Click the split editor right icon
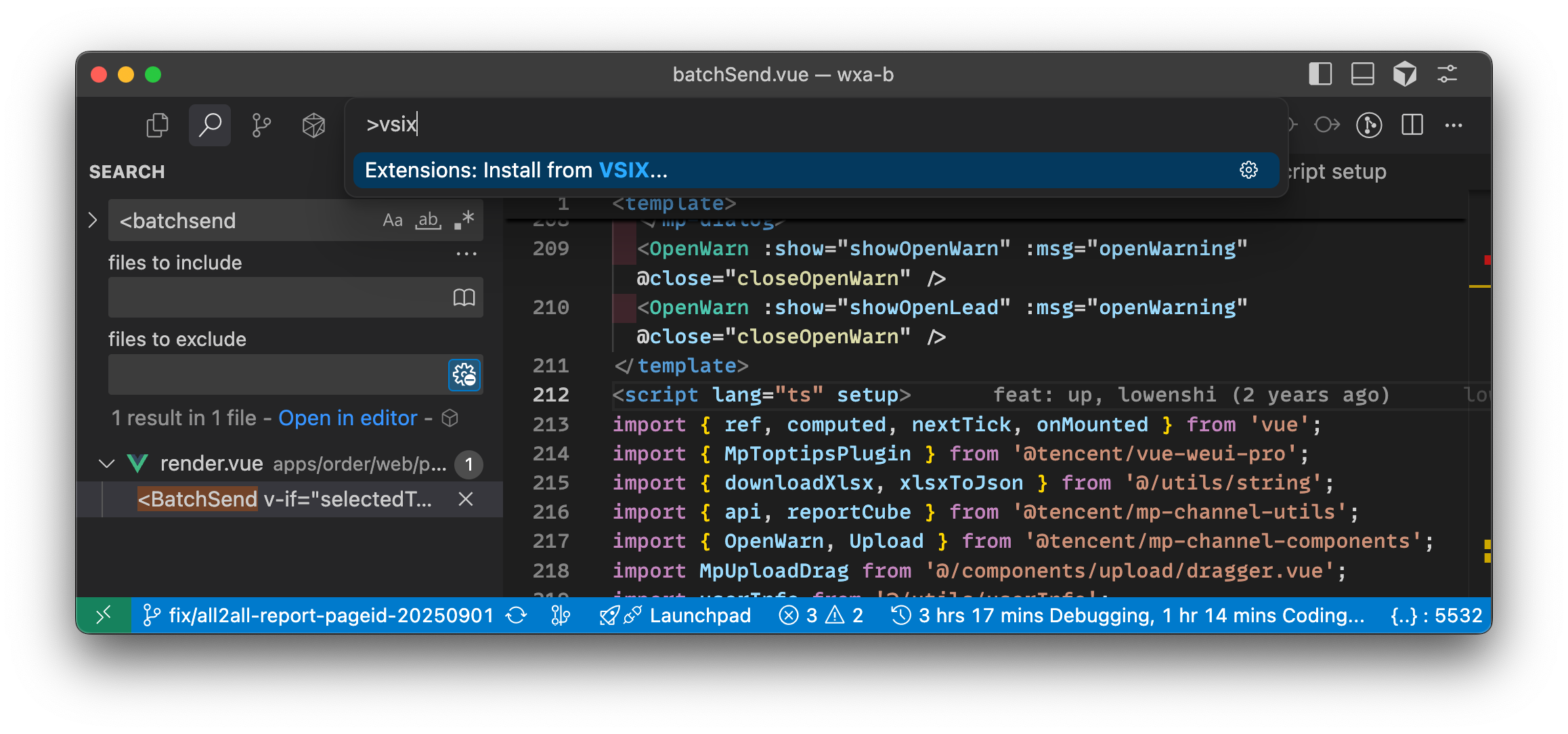This screenshot has height=734, width=1568. [1412, 125]
